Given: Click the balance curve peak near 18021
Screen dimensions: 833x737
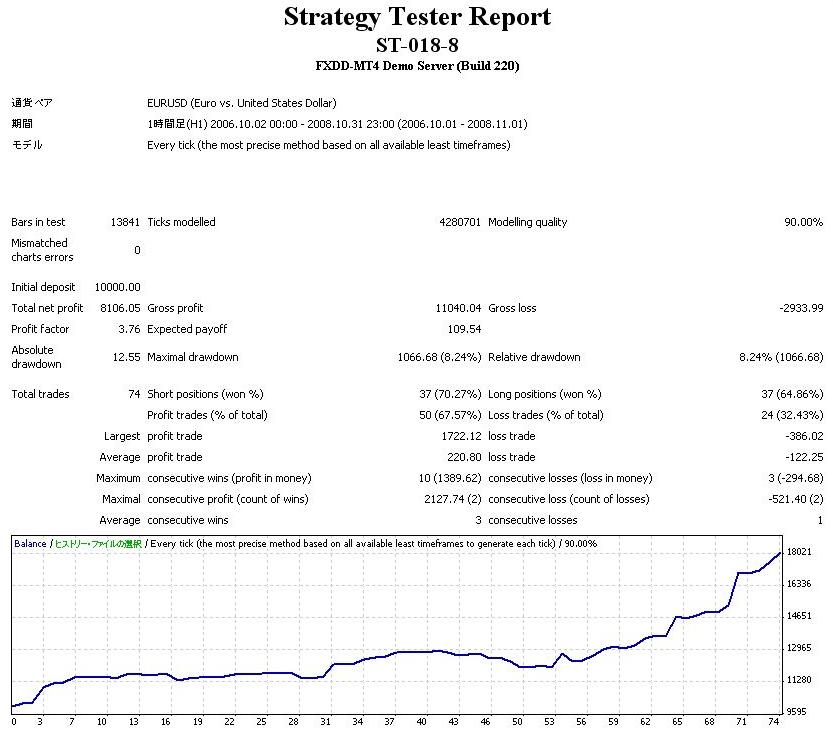Looking at the screenshot, I should click(x=779, y=553).
